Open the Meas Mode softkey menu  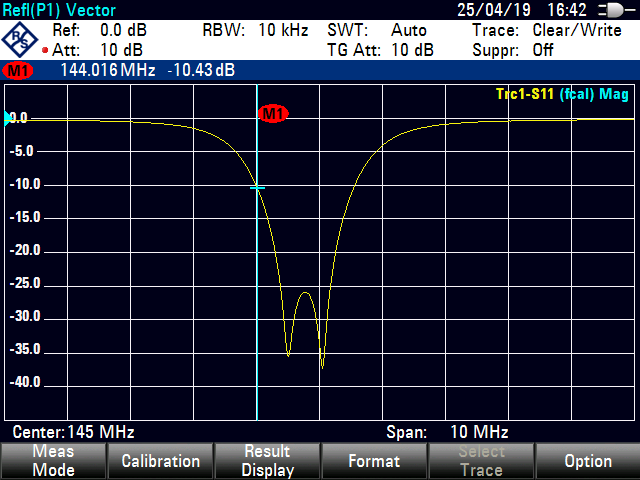click(x=53, y=461)
